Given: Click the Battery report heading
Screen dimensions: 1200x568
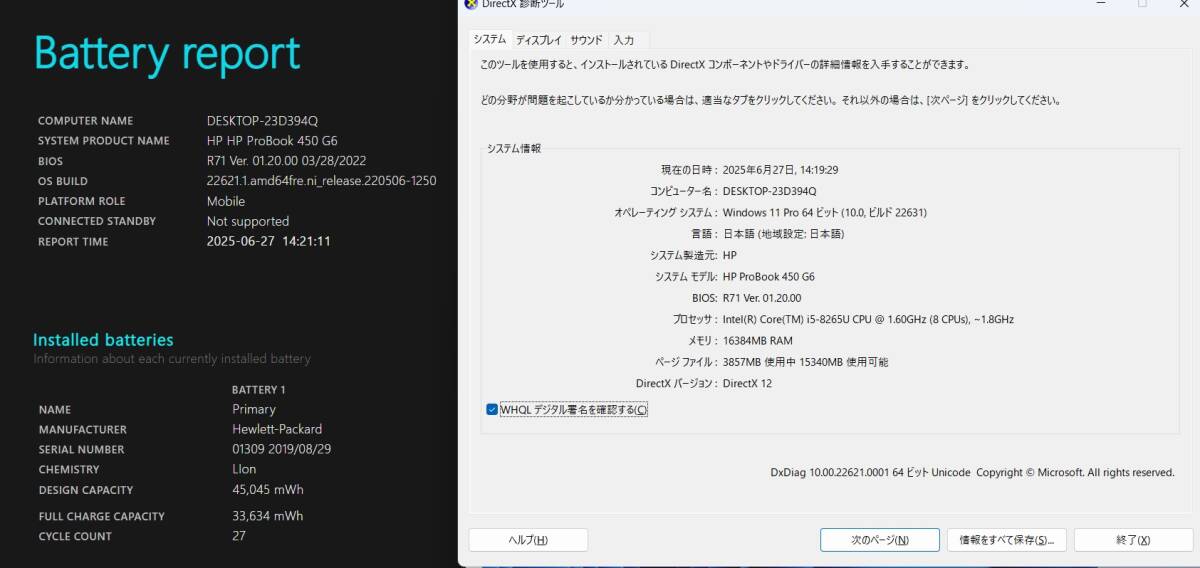Looking at the screenshot, I should 167,54.
